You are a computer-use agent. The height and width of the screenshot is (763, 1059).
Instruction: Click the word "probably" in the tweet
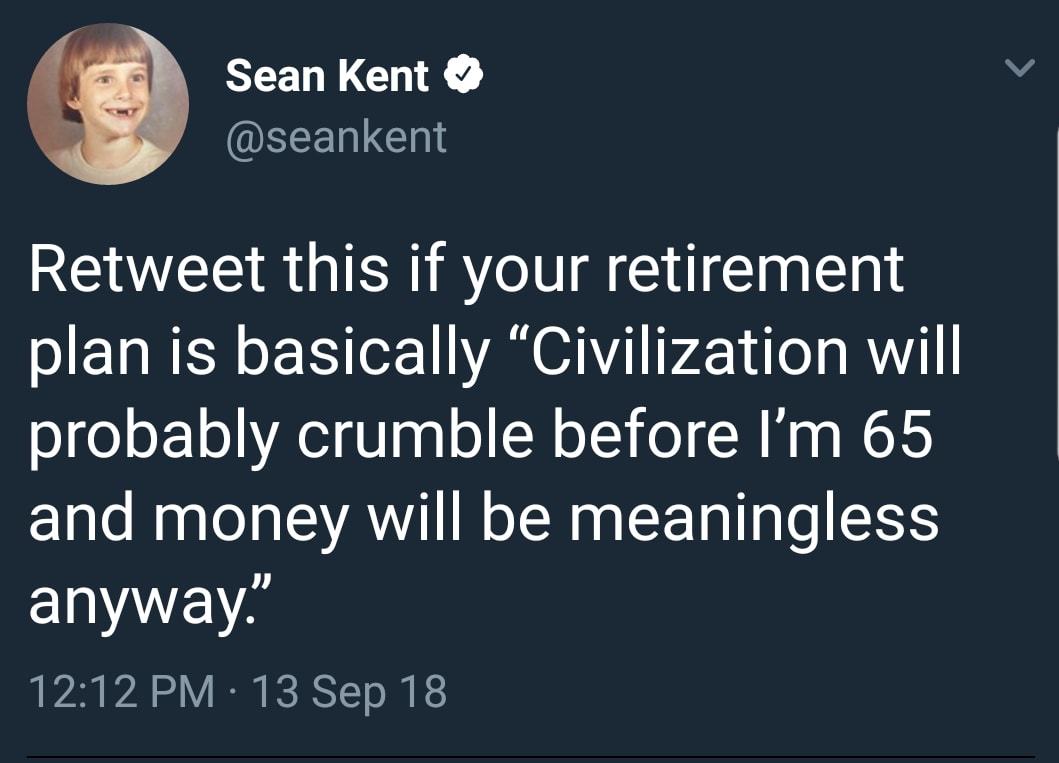(152, 436)
